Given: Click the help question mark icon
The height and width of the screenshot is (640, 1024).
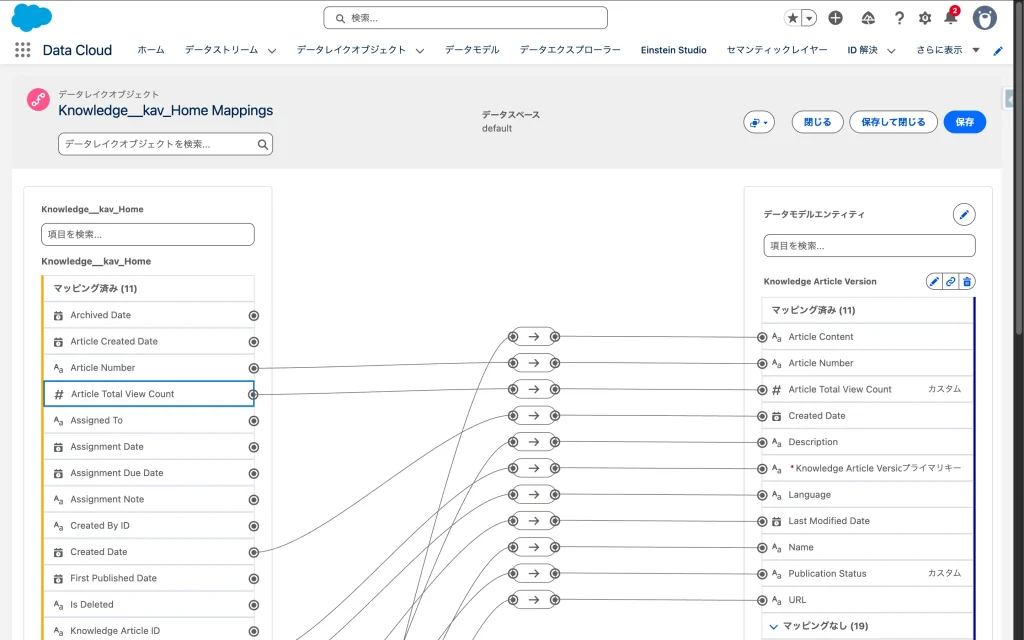Looking at the screenshot, I should coord(899,18).
